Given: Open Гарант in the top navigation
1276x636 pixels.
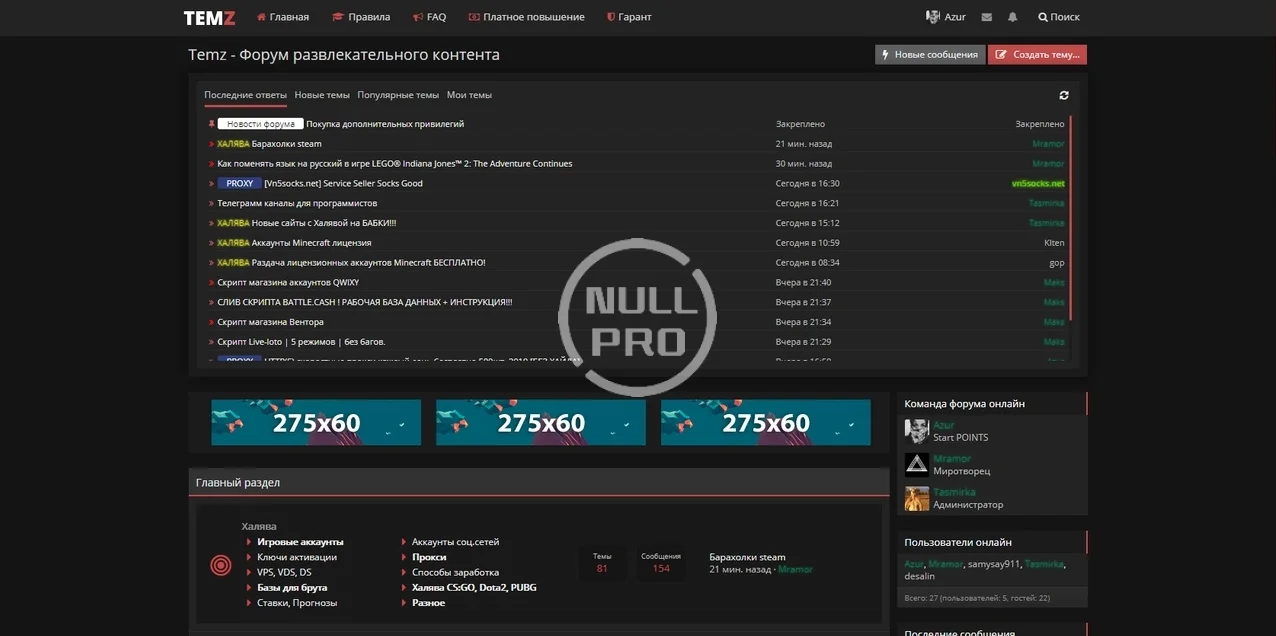Looking at the screenshot, I should [629, 17].
